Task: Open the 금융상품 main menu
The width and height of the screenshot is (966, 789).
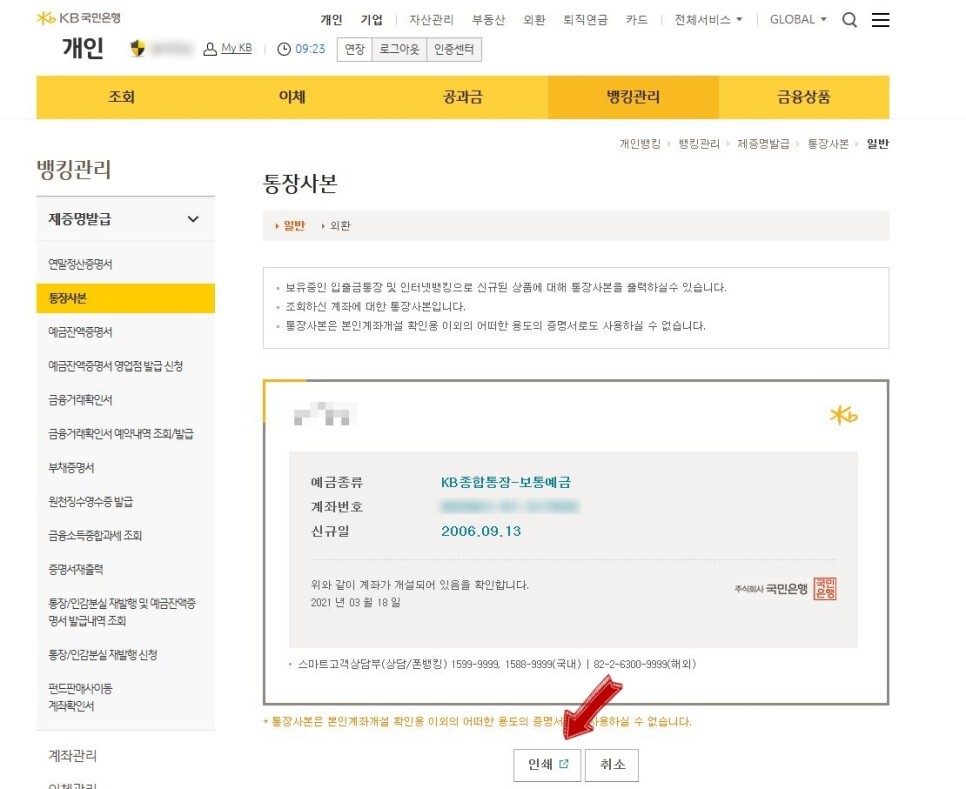Action: (804, 97)
